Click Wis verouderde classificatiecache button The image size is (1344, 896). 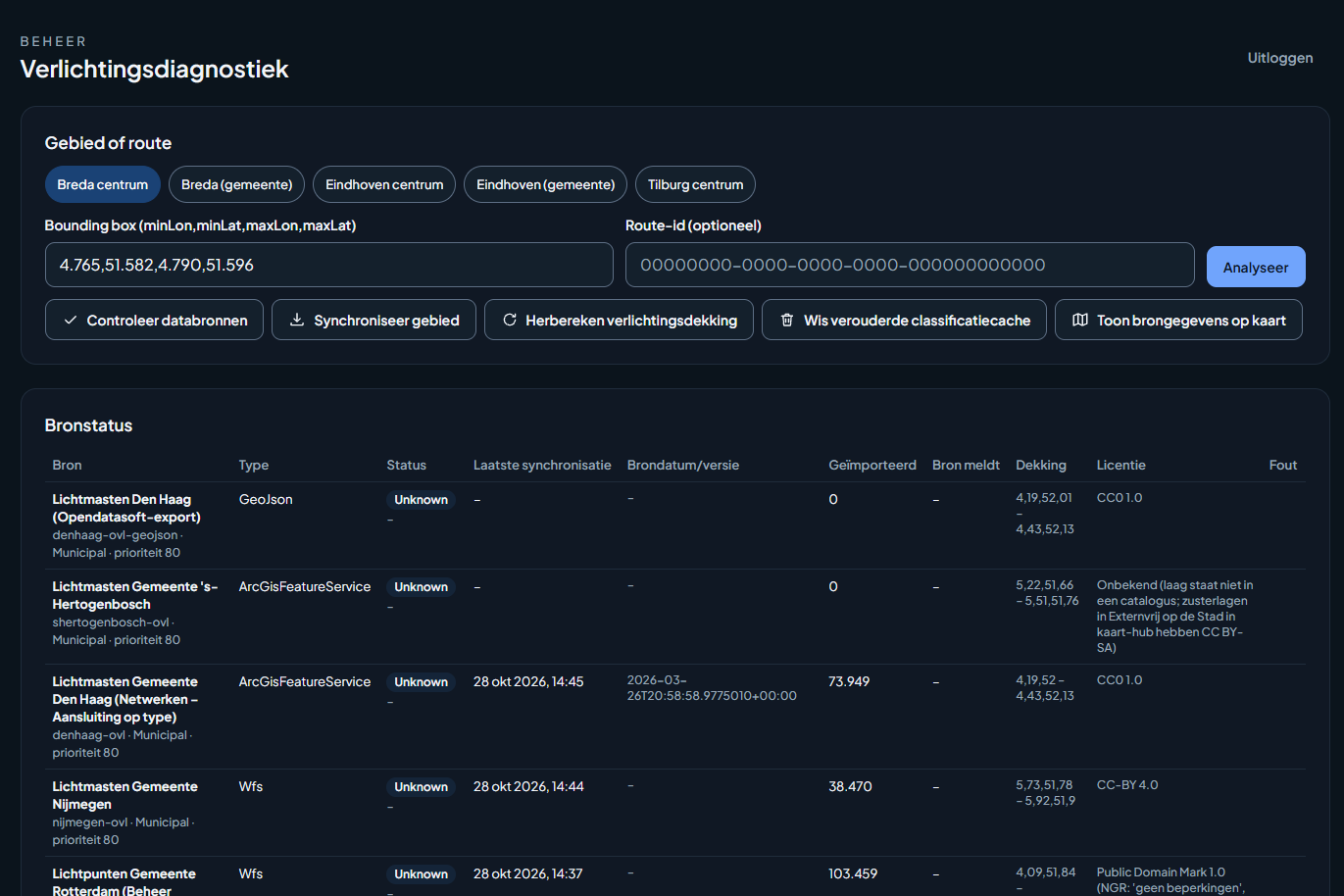(x=904, y=320)
